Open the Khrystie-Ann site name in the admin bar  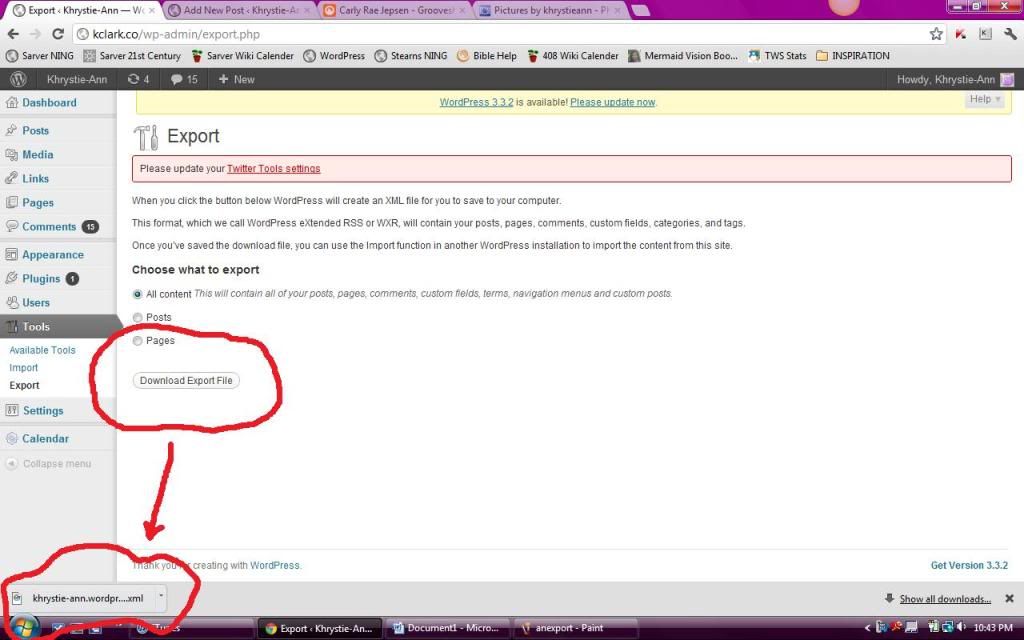[77, 80]
